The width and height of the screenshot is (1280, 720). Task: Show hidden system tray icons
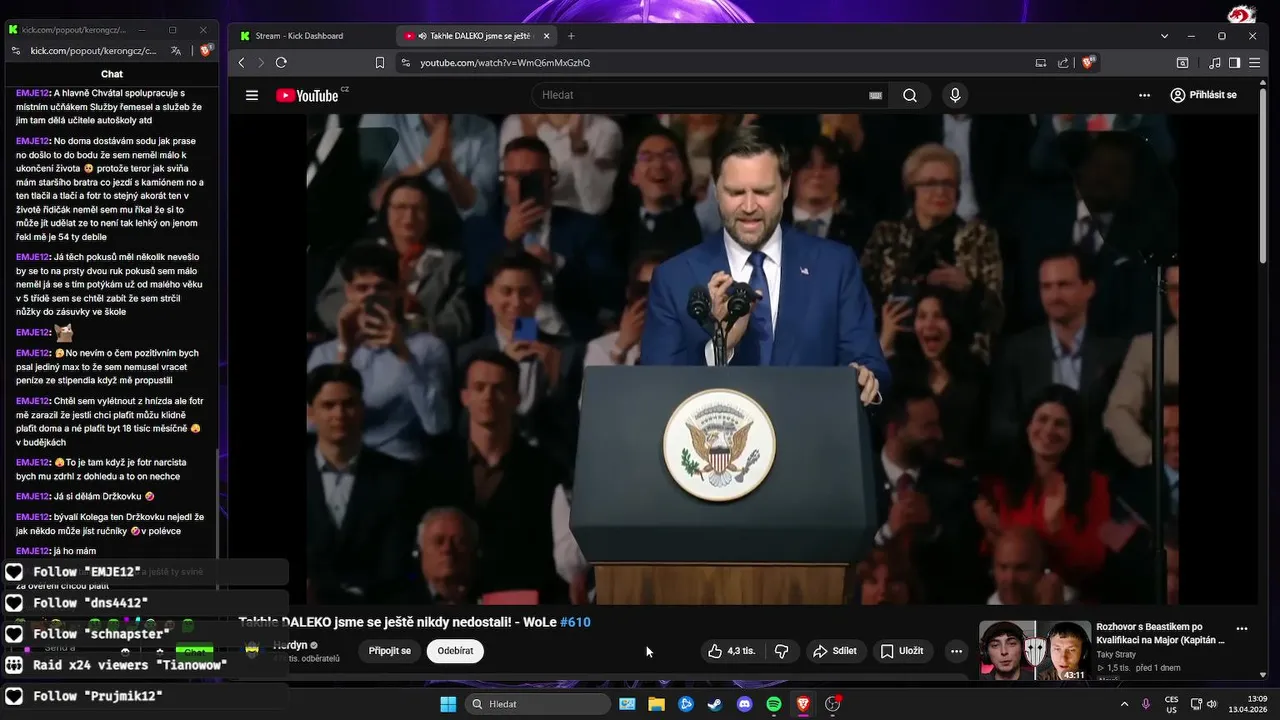[x=1124, y=704]
